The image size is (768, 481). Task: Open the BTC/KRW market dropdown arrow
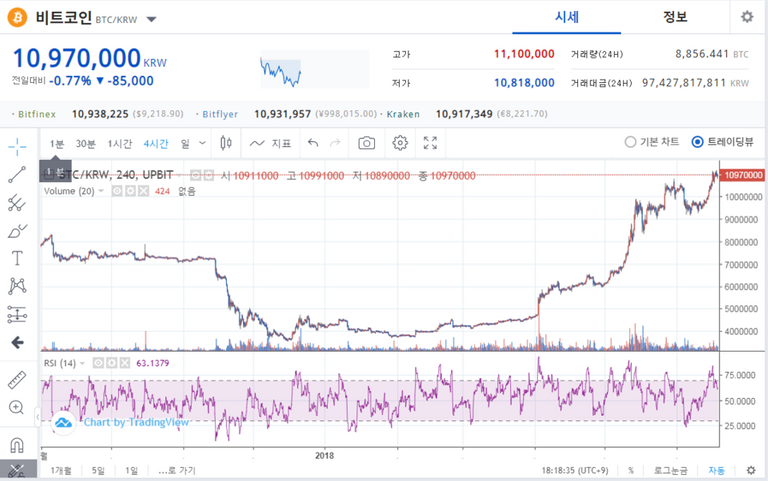click(x=151, y=20)
